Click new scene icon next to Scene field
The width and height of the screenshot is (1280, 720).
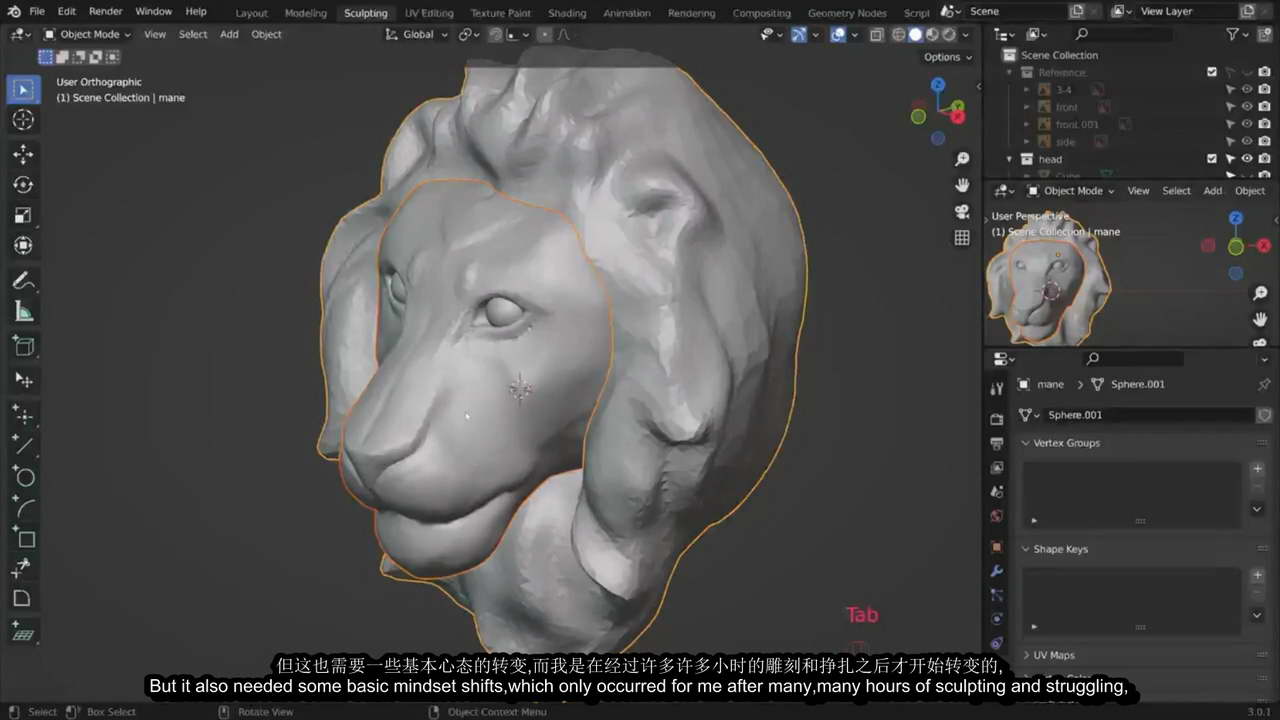tap(1077, 11)
